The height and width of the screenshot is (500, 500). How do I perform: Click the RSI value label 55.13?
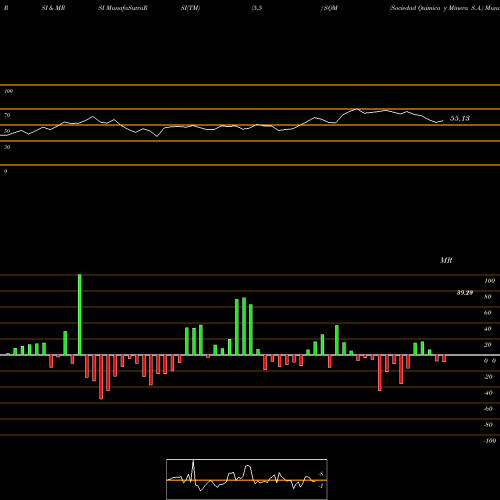[x=460, y=118]
